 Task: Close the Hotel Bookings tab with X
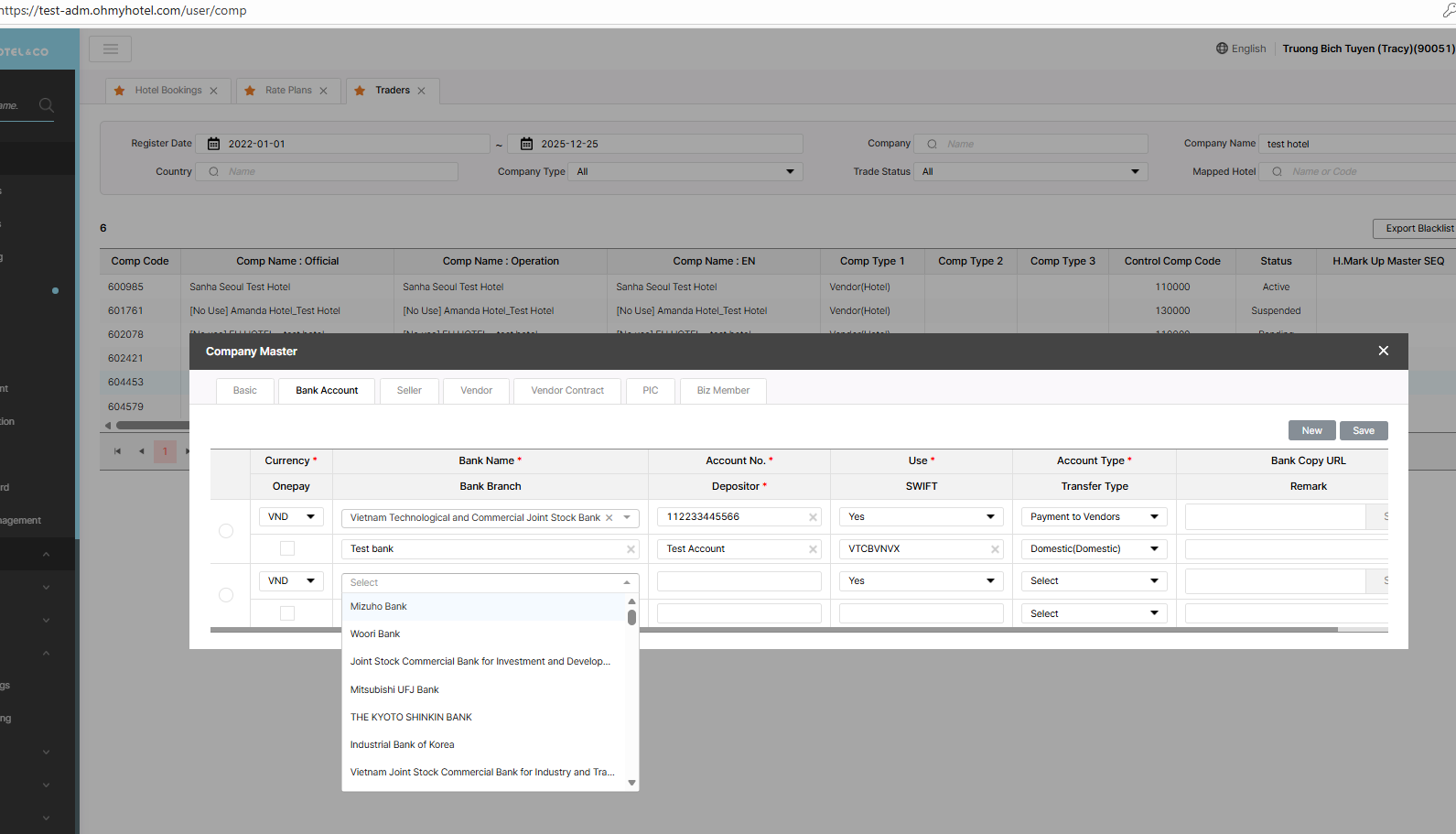point(213,91)
